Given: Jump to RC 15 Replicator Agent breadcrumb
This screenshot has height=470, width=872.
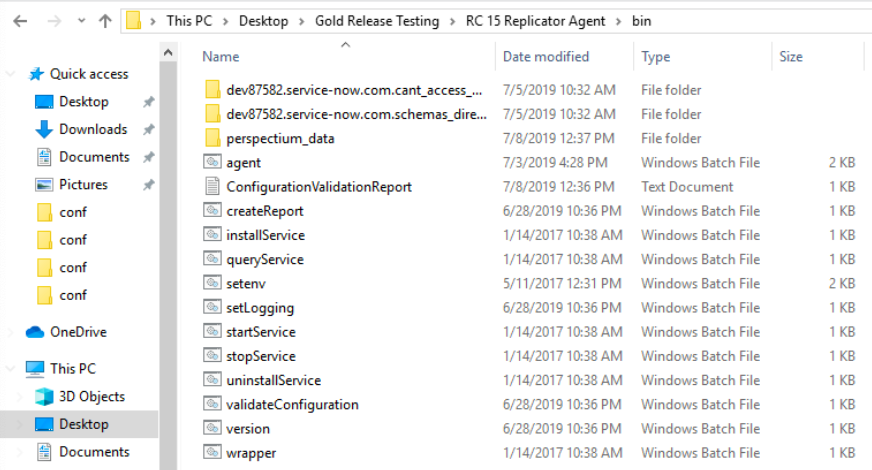Looking at the screenshot, I should coord(535,21).
